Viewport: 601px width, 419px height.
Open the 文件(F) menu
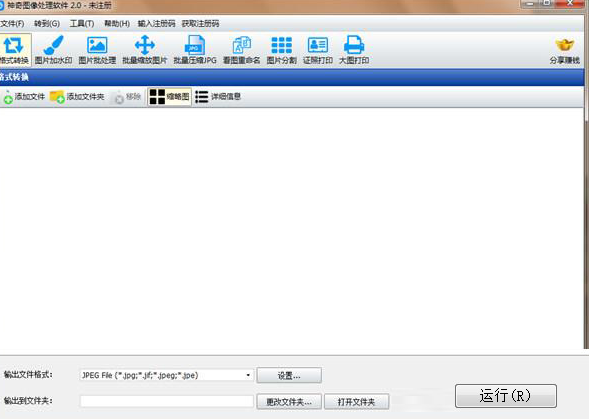coord(12,23)
